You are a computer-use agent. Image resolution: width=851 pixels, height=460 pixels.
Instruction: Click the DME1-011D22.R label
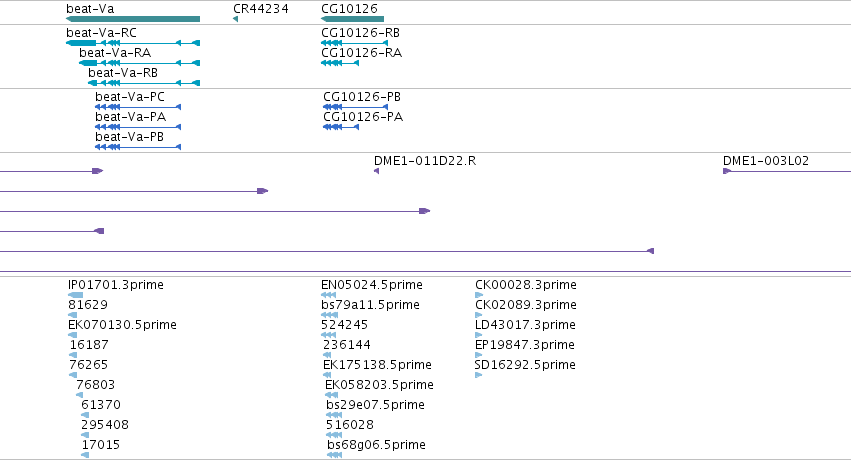(425, 161)
